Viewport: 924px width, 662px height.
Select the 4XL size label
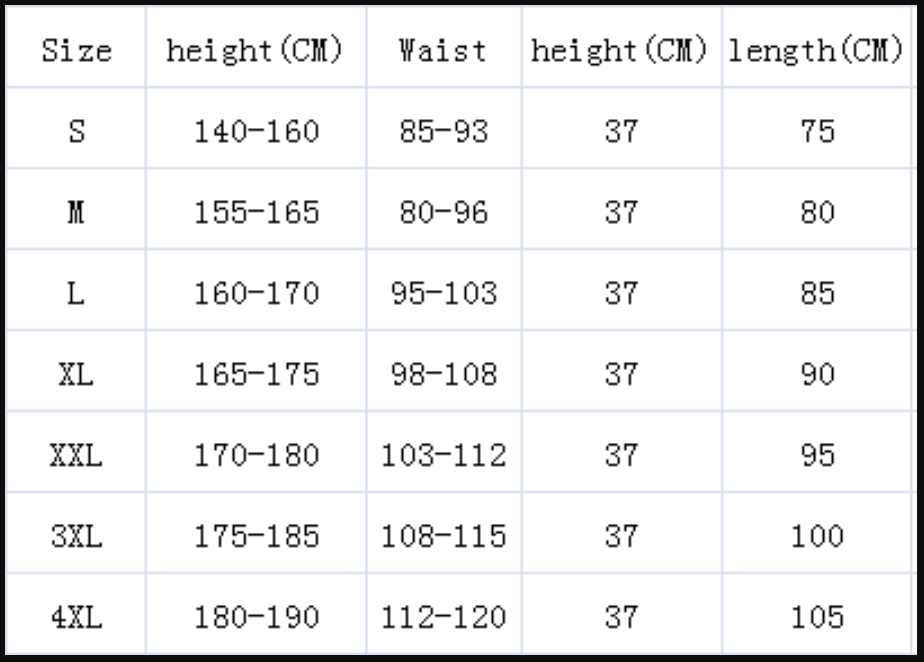point(77,617)
